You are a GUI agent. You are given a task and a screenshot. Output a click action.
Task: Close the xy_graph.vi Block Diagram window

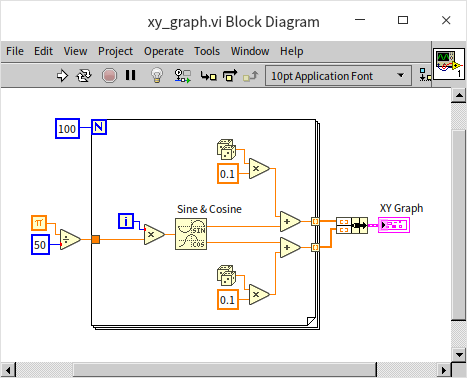[x=446, y=20]
